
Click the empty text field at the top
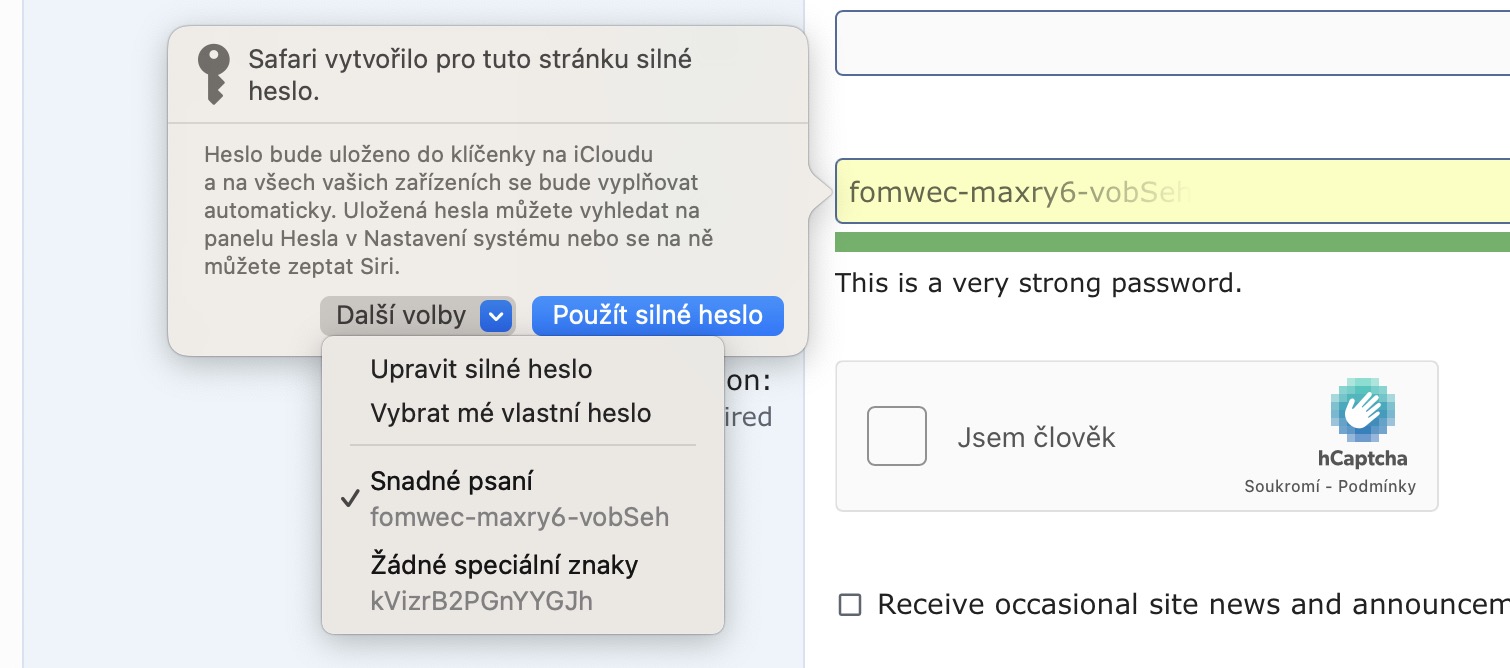pyautogui.click(x=1170, y=43)
